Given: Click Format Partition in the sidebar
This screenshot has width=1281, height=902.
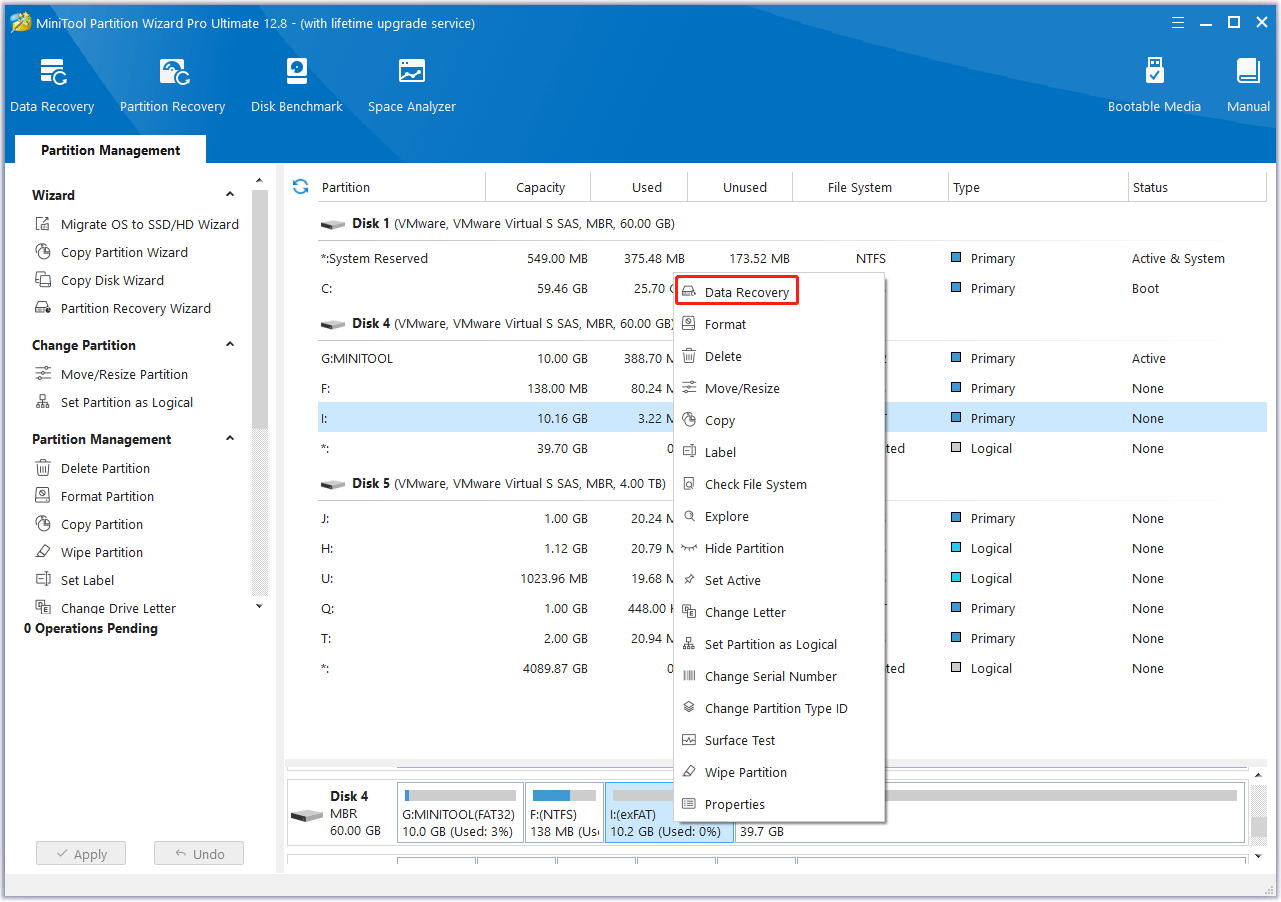Looking at the screenshot, I should point(94,496).
